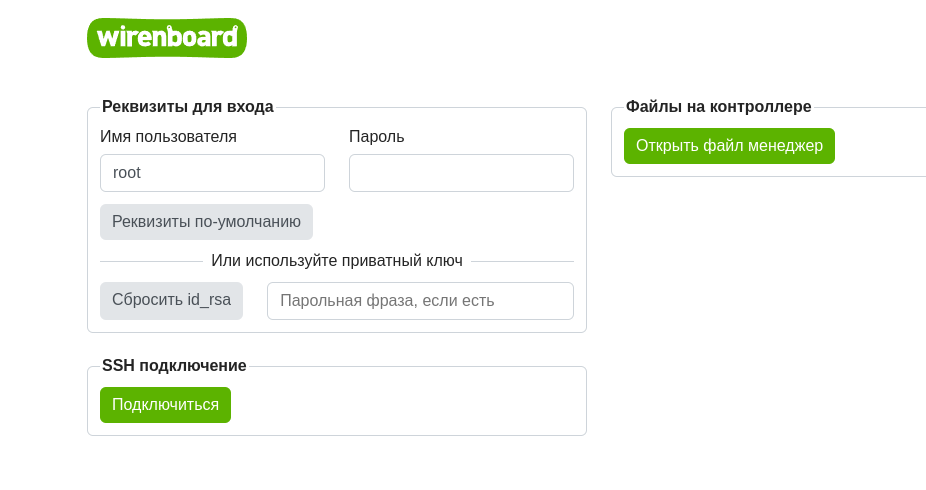Click the Wirenboard logo
The image size is (926, 490).
pos(167,38)
